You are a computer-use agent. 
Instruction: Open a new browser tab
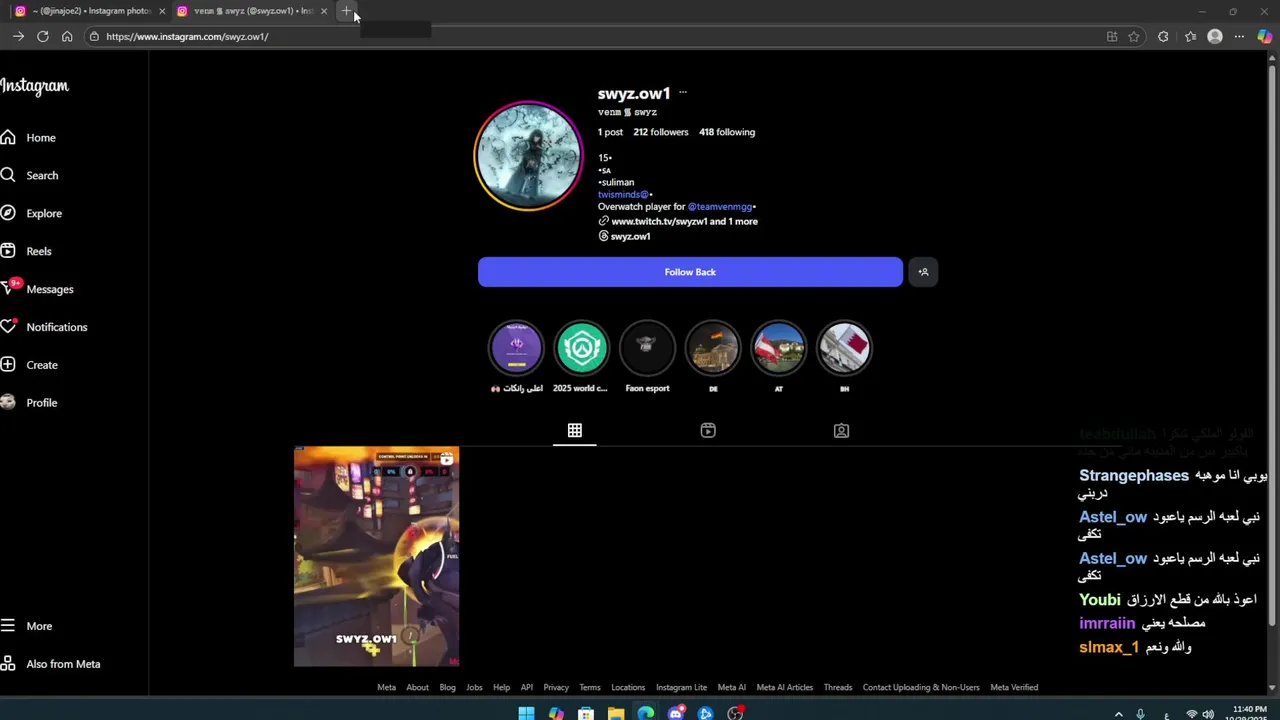(346, 11)
